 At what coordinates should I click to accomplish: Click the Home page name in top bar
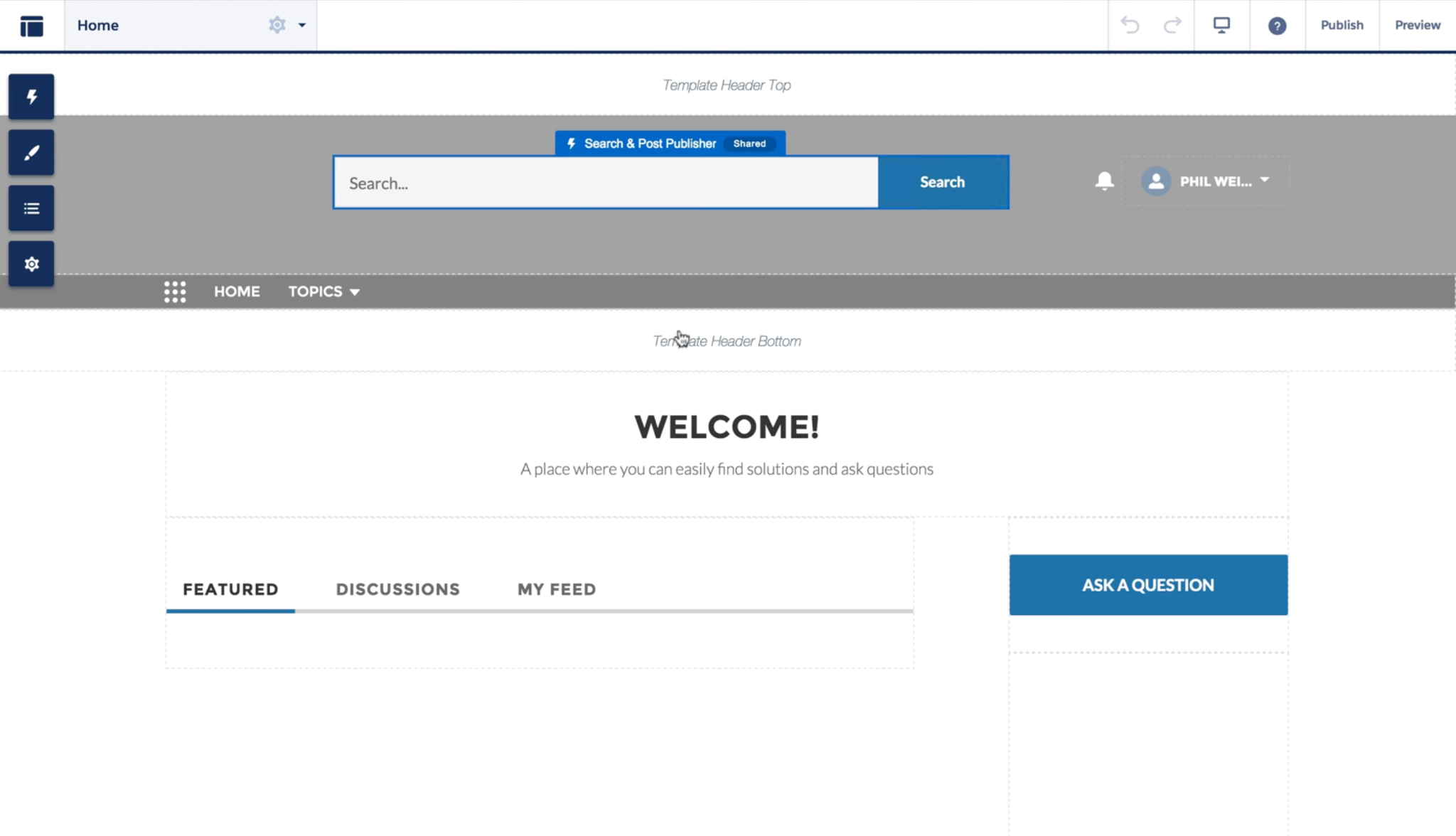[98, 25]
